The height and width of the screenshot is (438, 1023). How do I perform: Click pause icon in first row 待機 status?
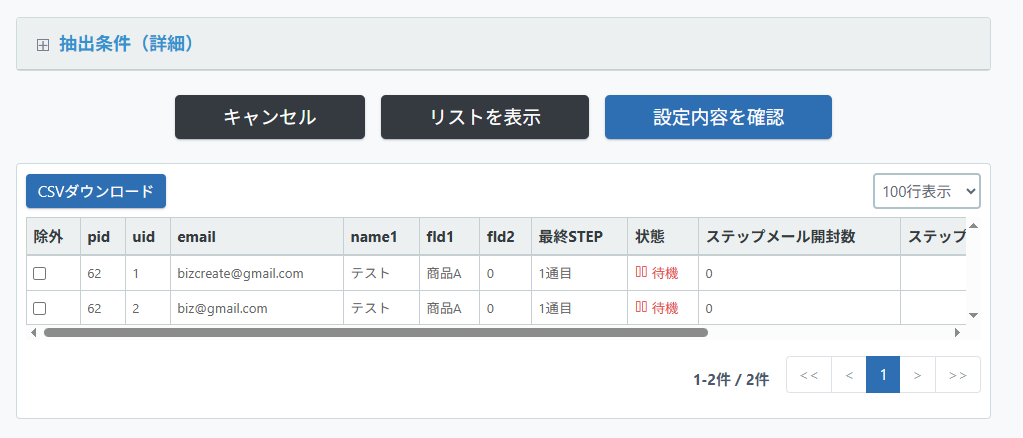641,273
